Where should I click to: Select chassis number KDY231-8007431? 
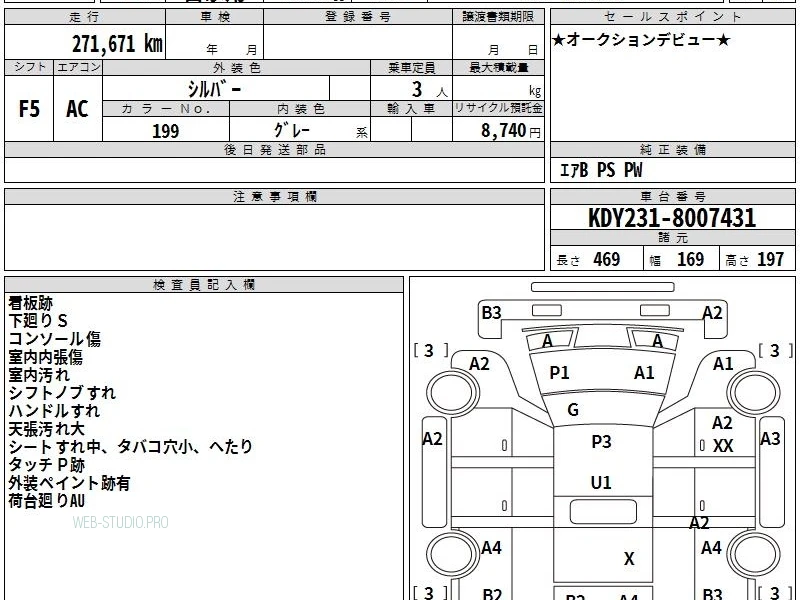(x=672, y=218)
